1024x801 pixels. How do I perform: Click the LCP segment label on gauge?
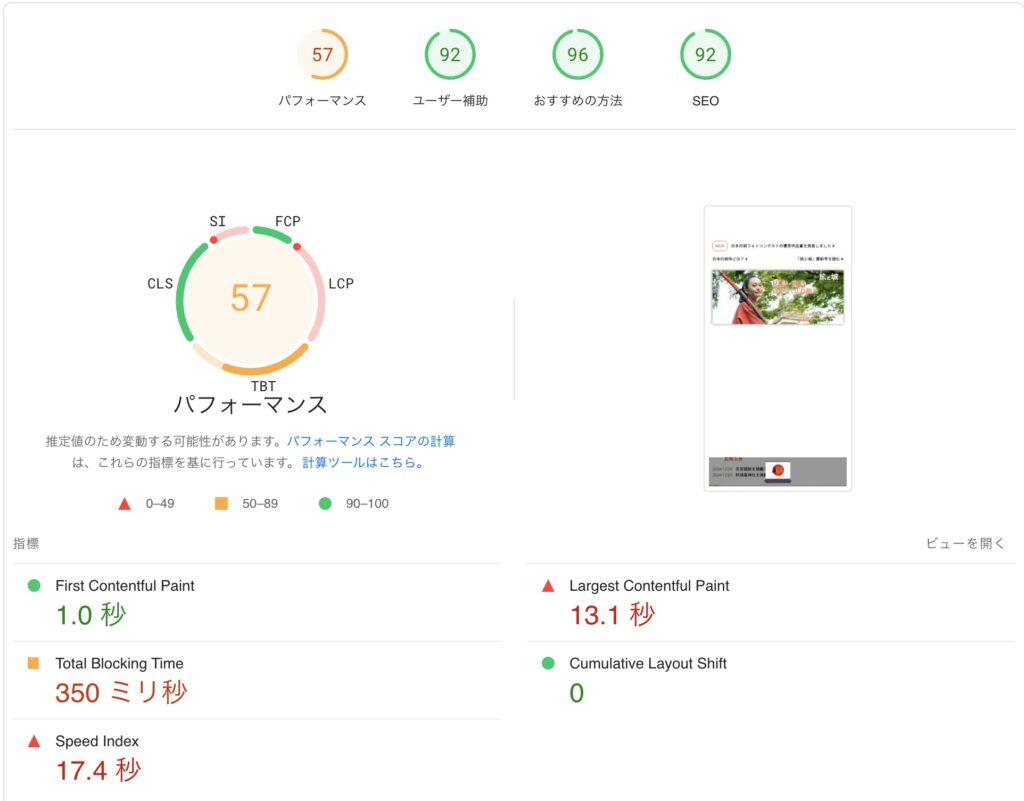coord(341,283)
